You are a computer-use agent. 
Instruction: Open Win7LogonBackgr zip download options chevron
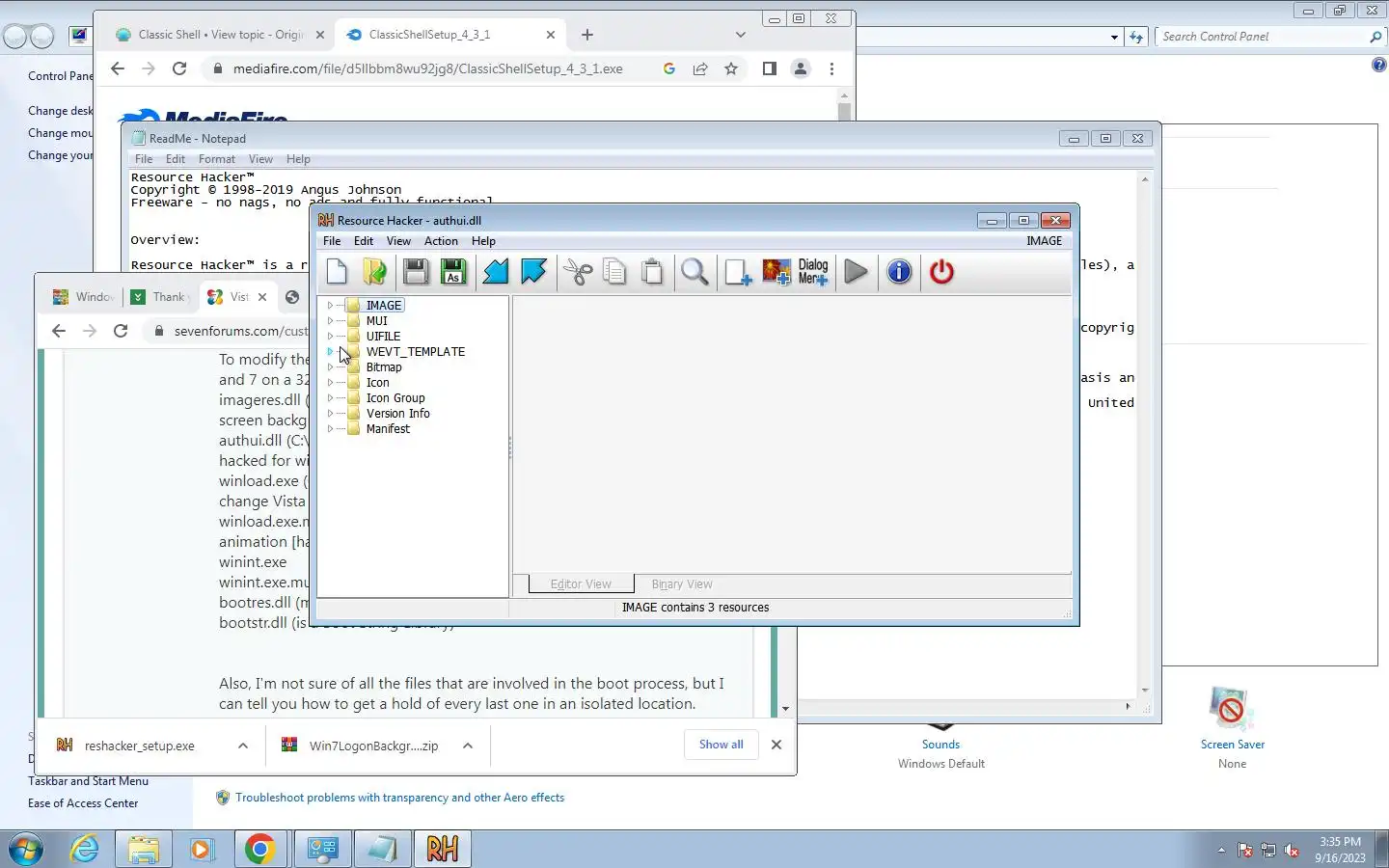[468, 746]
